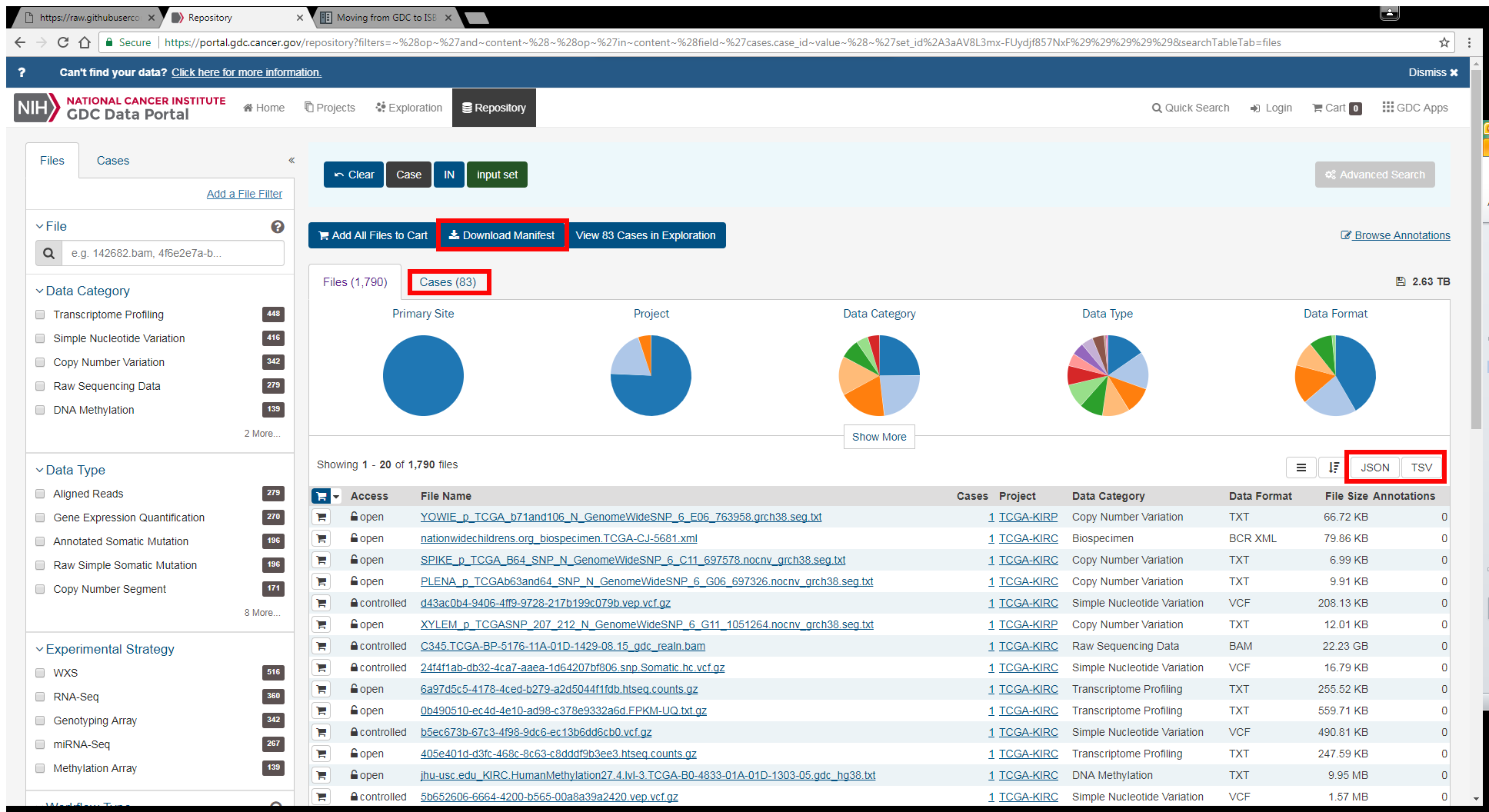Add XYLEM_p_TCGASNP file to cart
The image size is (1489, 812).
pyautogui.click(x=321, y=624)
